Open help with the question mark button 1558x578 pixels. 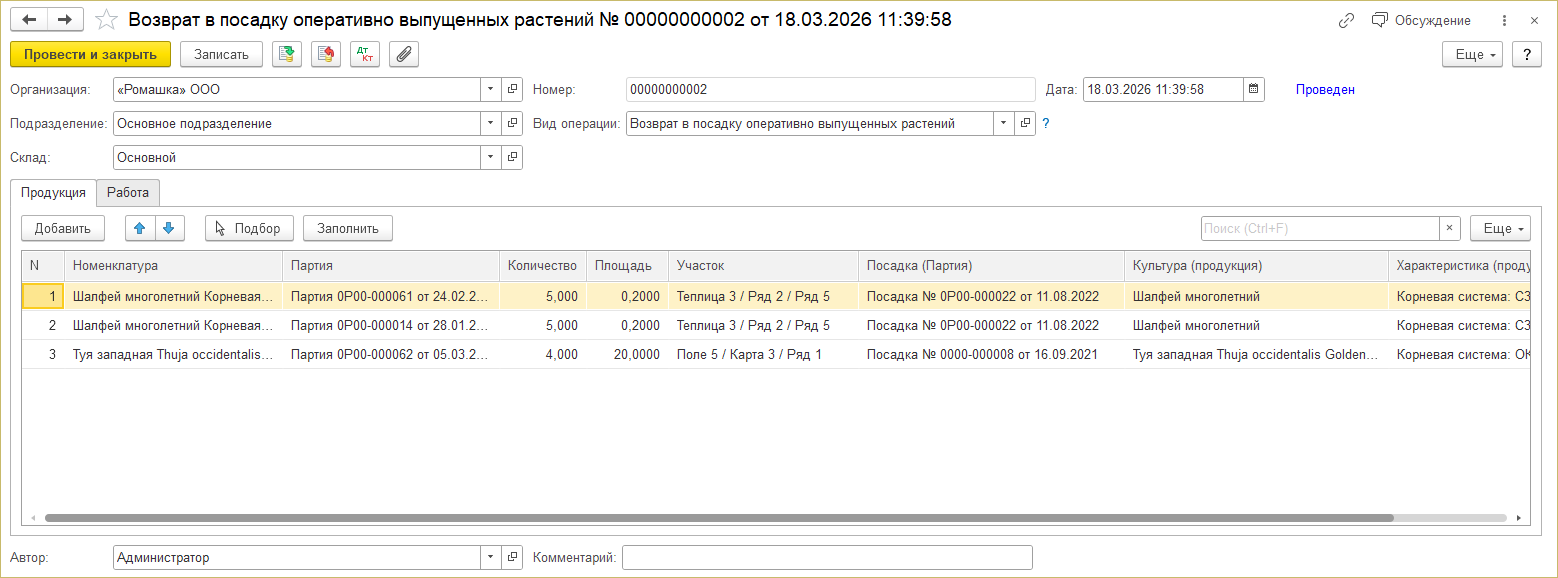coord(1526,54)
